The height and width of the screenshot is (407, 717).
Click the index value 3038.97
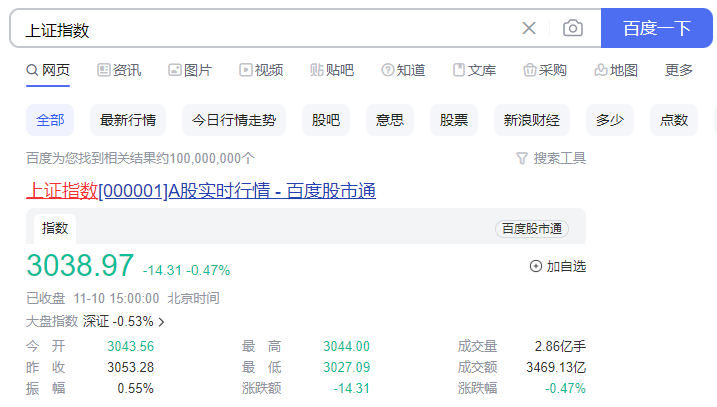[80, 265]
